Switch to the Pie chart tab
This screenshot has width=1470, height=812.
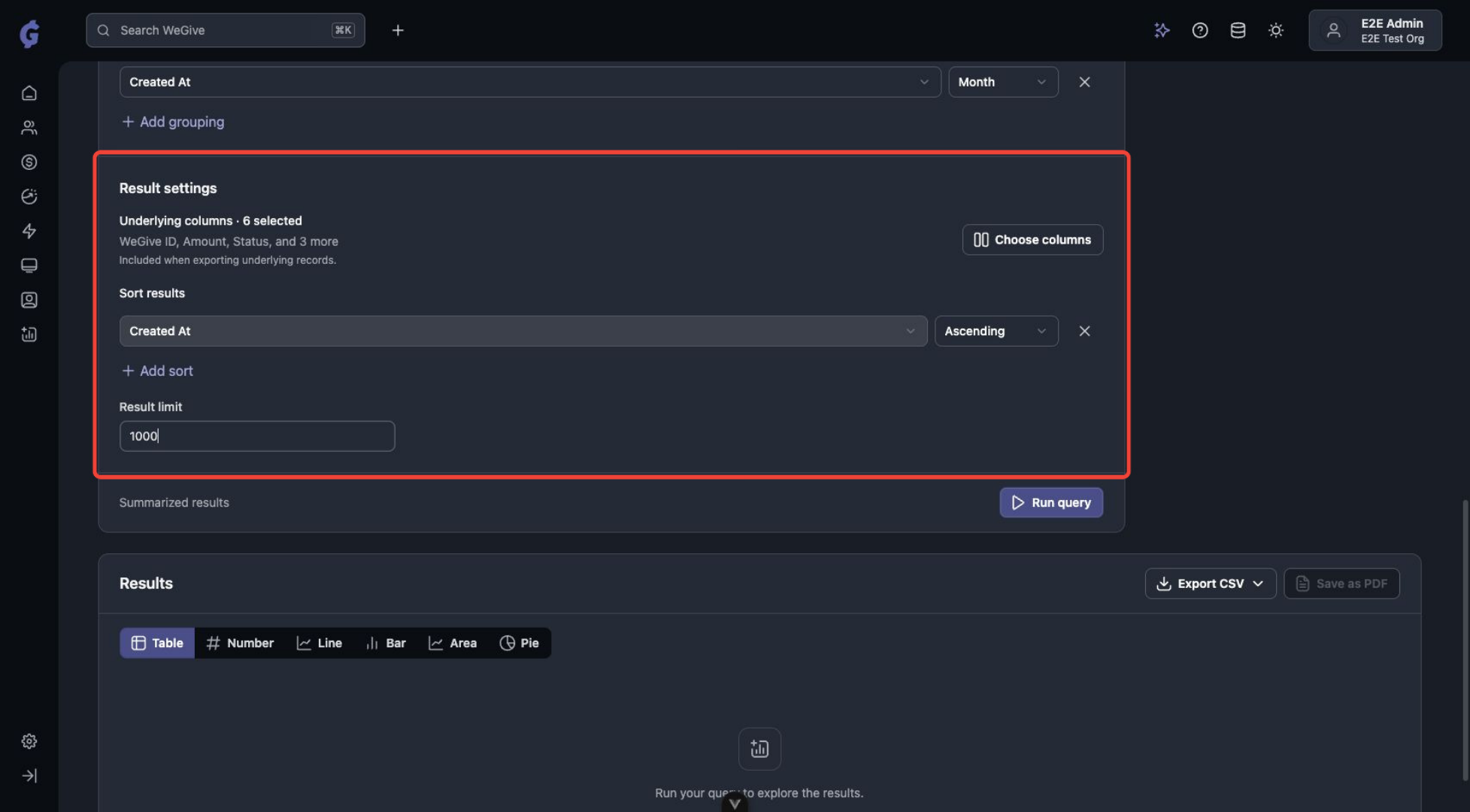(520, 643)
